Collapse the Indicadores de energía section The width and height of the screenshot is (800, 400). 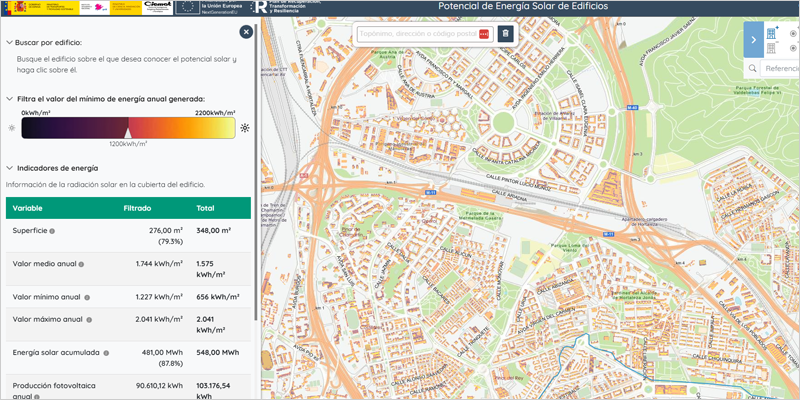click(9, 169)
